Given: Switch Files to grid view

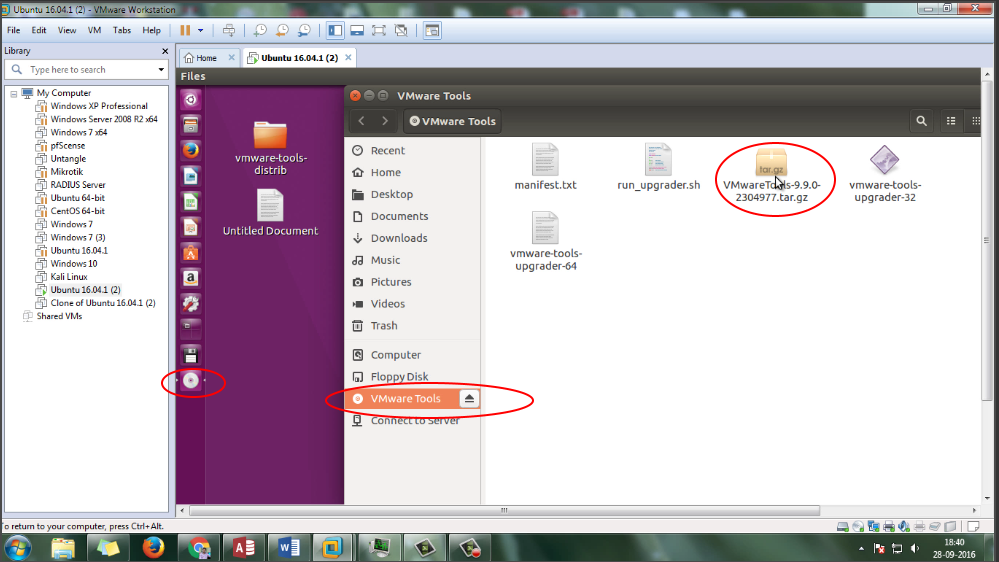Looking at the screenshot, I should 975,121.
